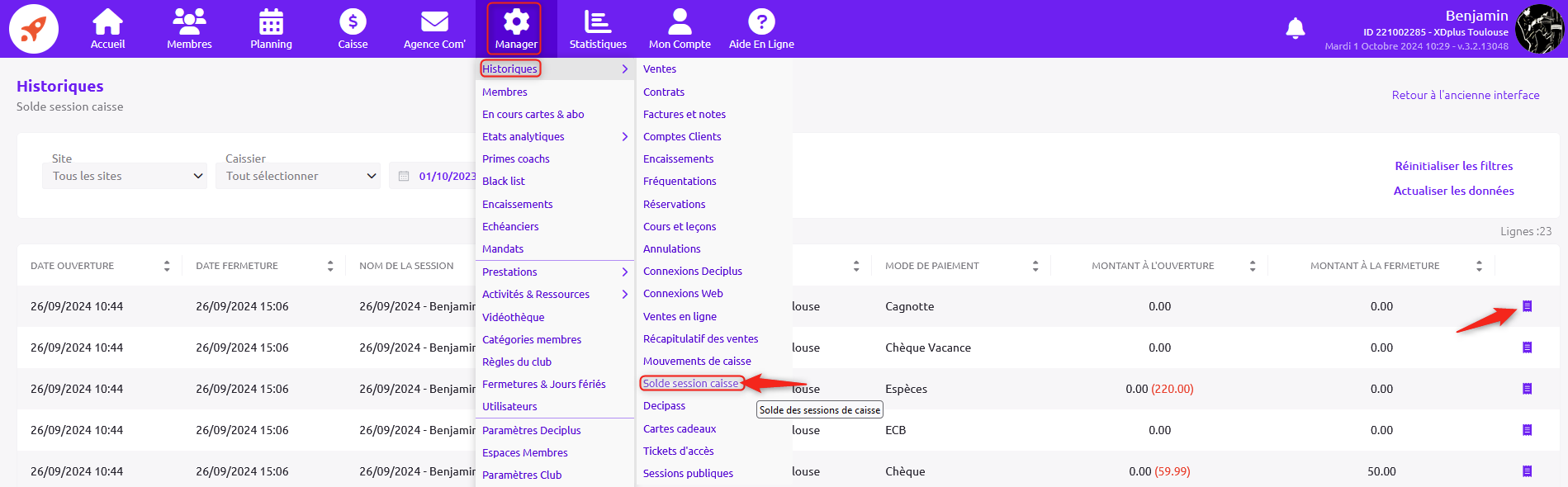Click Réinitialiser les filtres link
Image resolution: width=1568 pixels, height=487 pixels.
(1453, 166)
